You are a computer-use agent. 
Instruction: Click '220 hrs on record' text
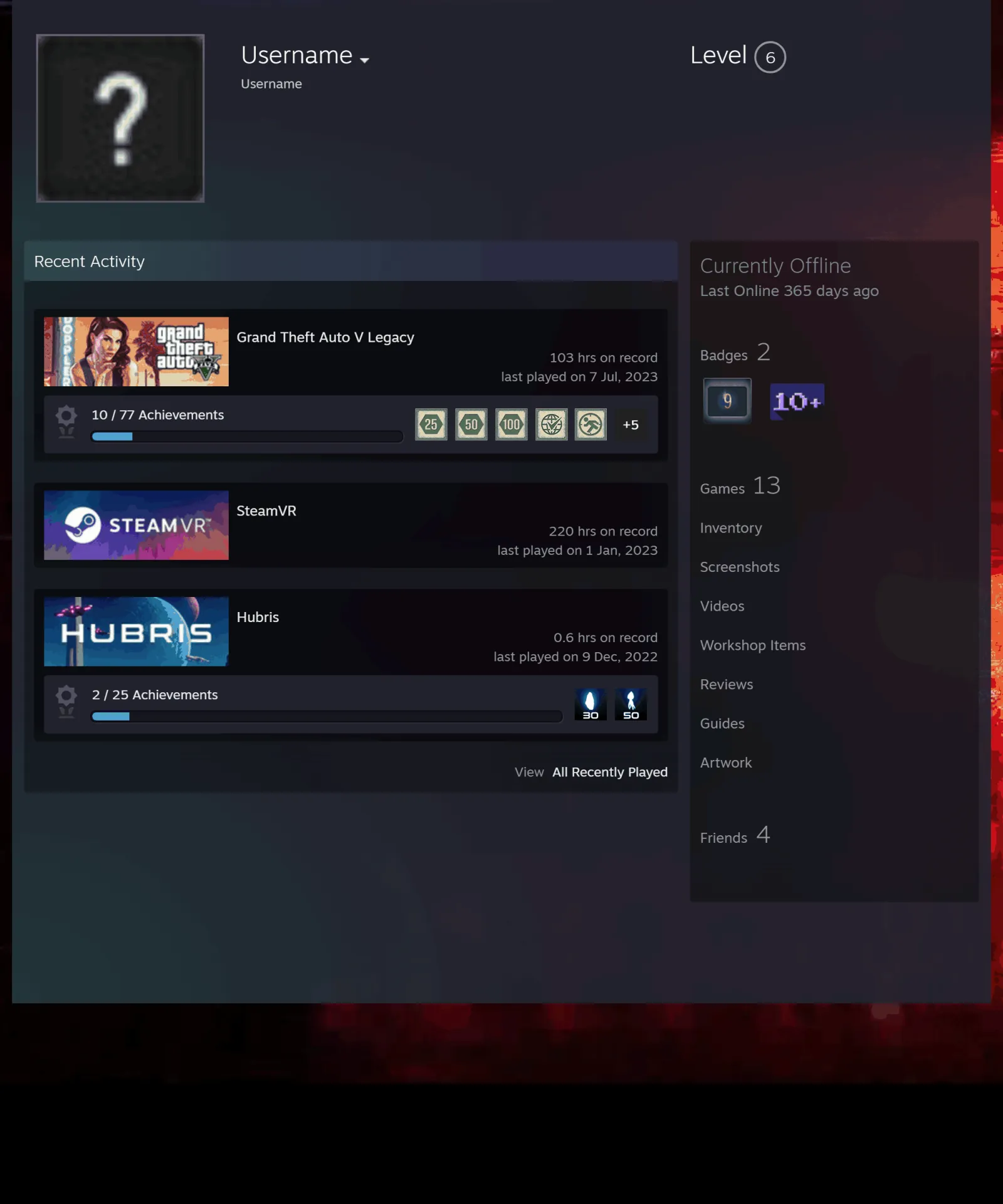tap(603, 531)
